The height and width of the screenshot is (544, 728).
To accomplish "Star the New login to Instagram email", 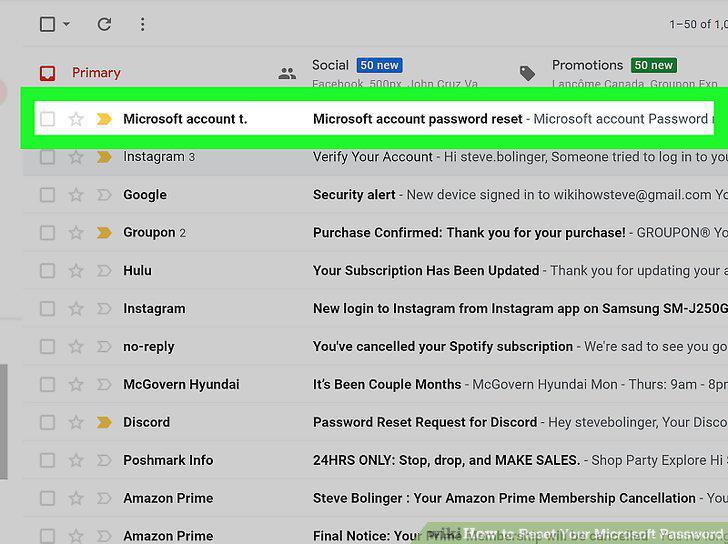I will pyautogui.click(x=76, y=309).
